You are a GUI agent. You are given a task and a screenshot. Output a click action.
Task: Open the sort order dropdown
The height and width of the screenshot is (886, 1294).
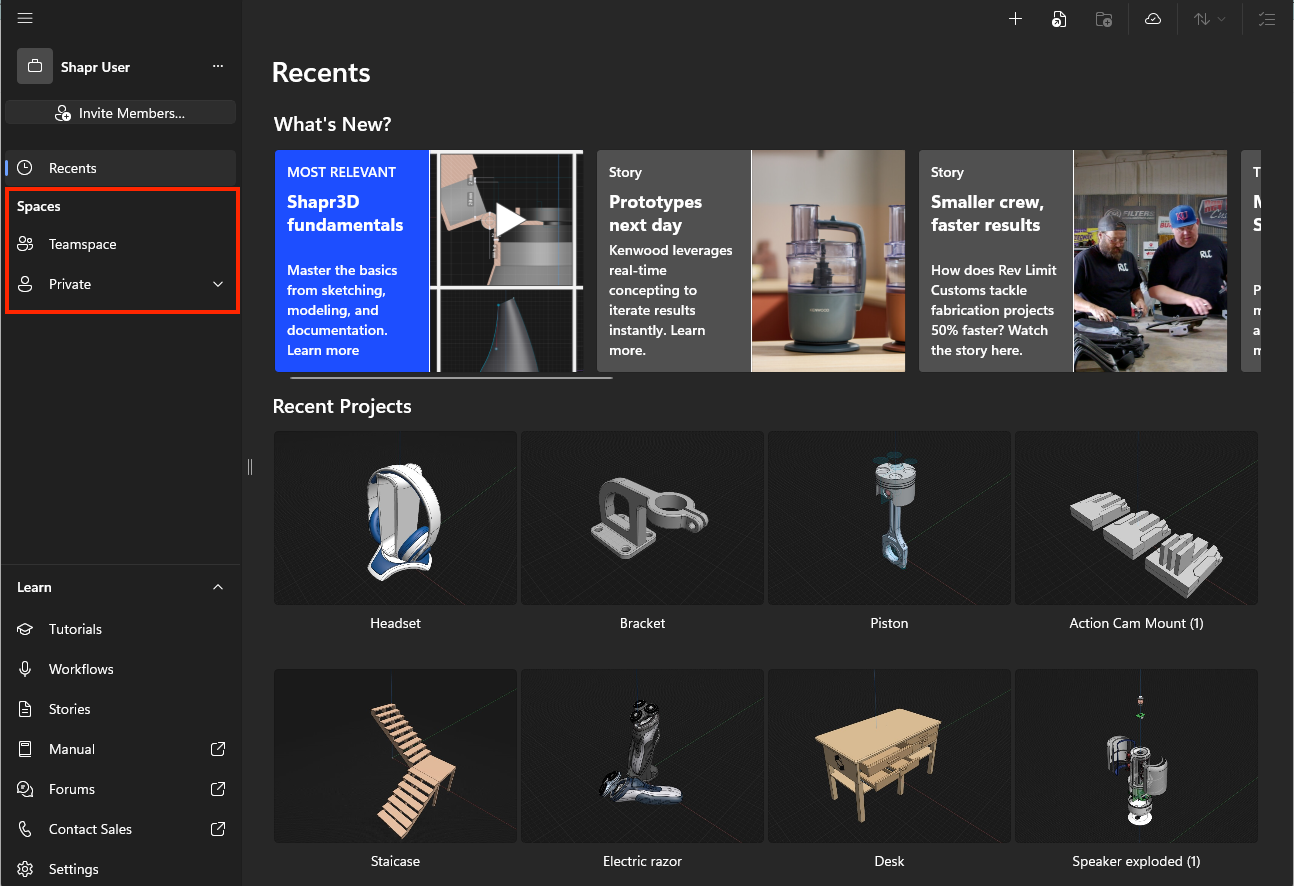pos(1209,19)
